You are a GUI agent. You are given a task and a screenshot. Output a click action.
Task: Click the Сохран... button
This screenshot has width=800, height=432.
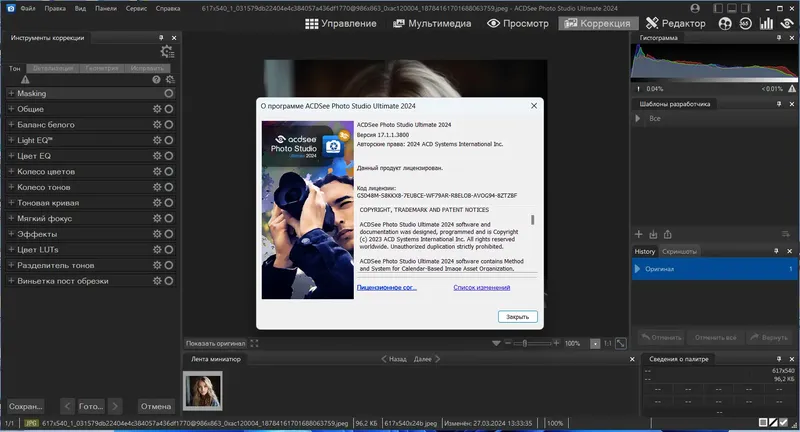(26, 406)
